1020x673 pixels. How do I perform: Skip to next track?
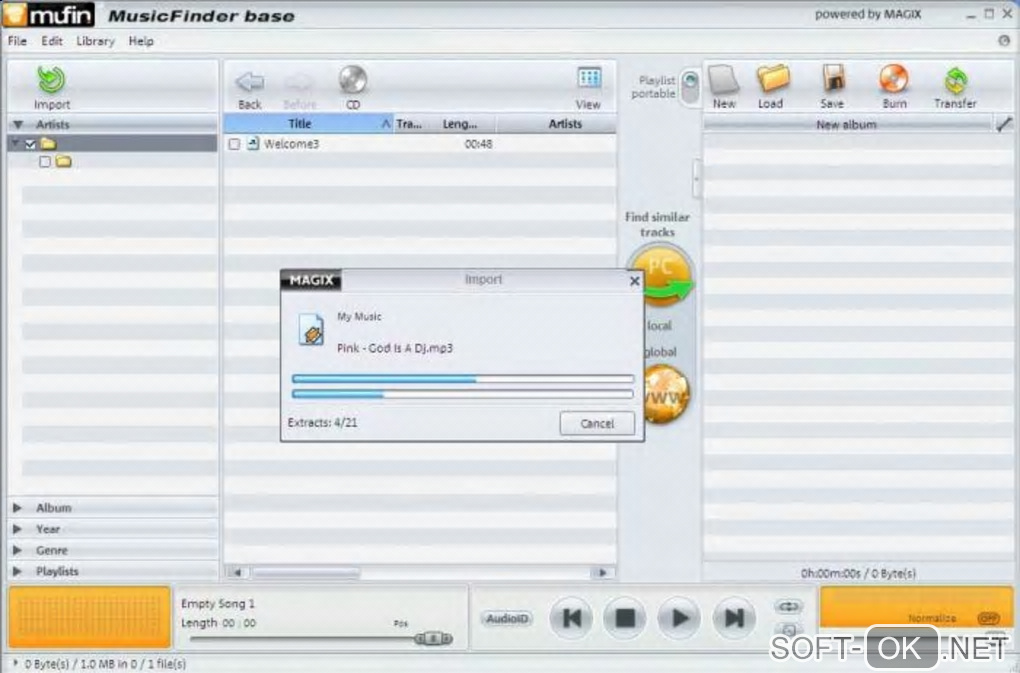tap(734, 618)
